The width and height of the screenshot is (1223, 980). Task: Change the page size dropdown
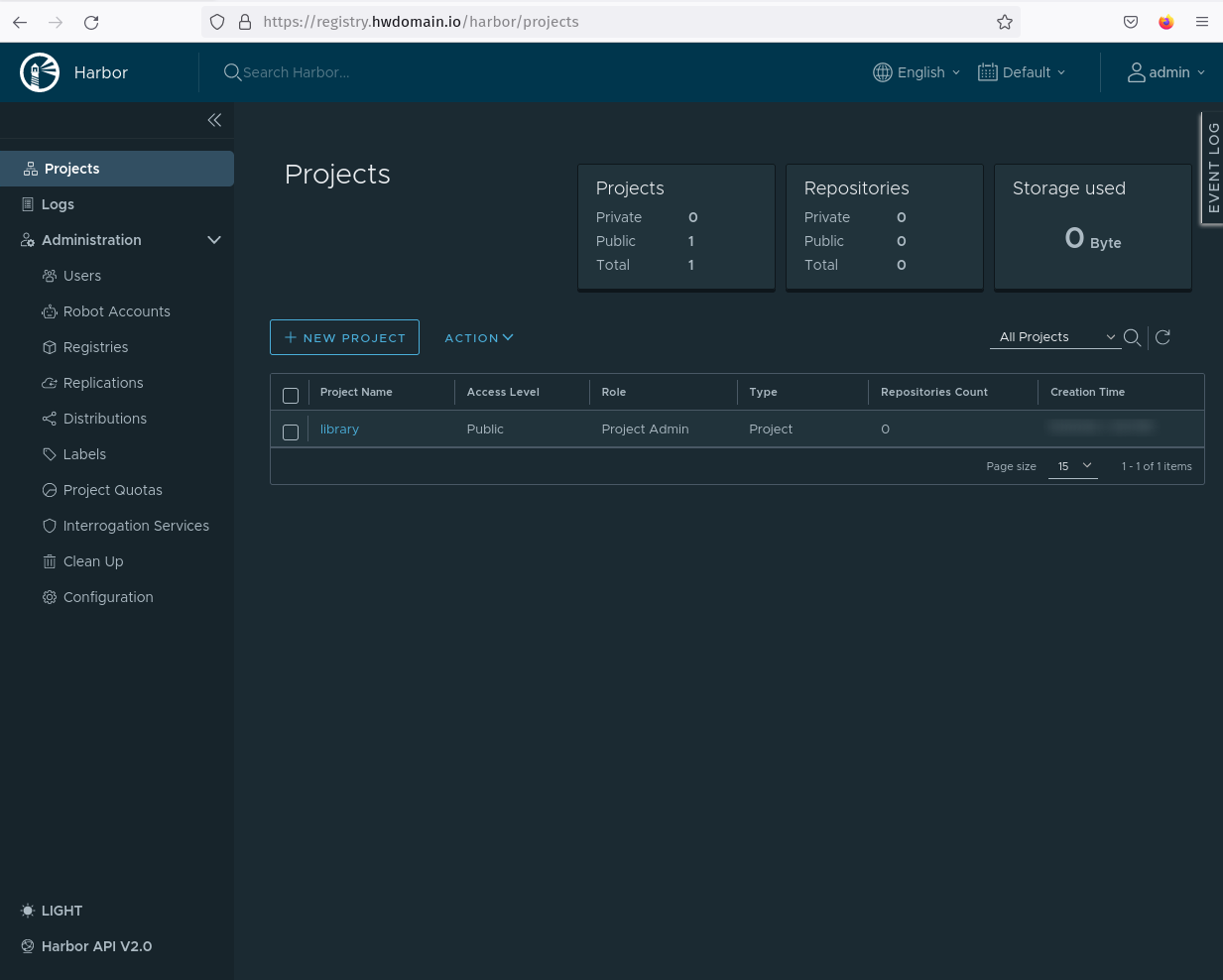pos(1073,466)
